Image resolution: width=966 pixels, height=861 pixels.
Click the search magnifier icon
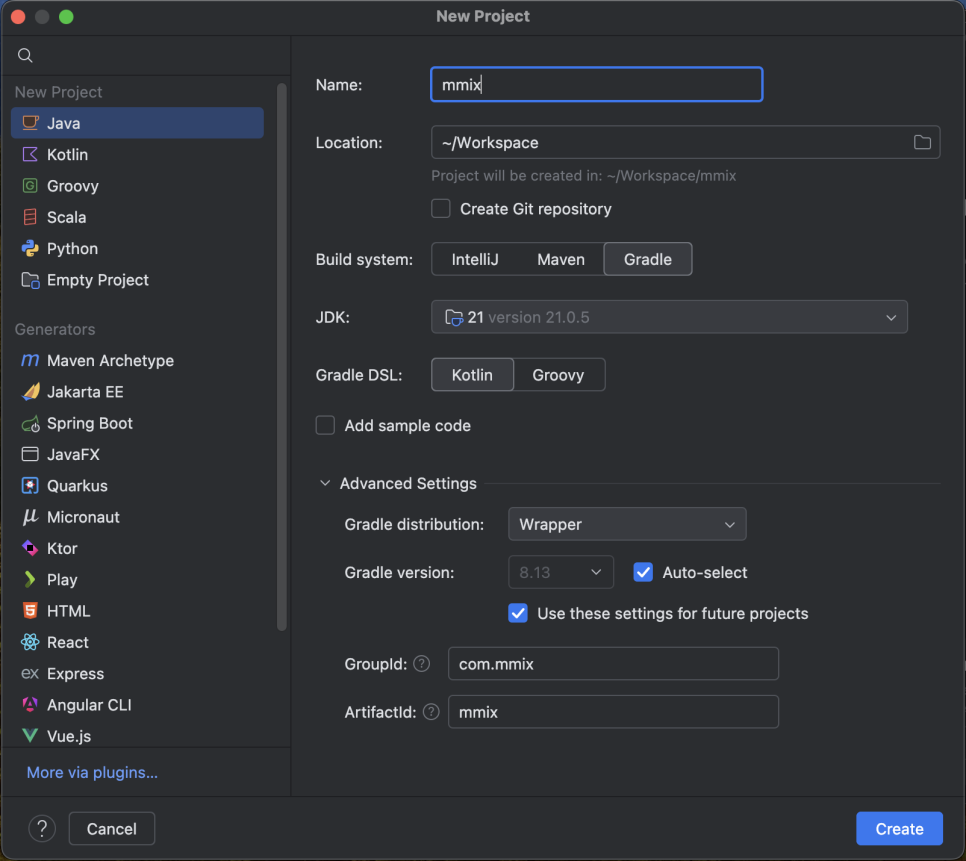(x=25, y=55)
